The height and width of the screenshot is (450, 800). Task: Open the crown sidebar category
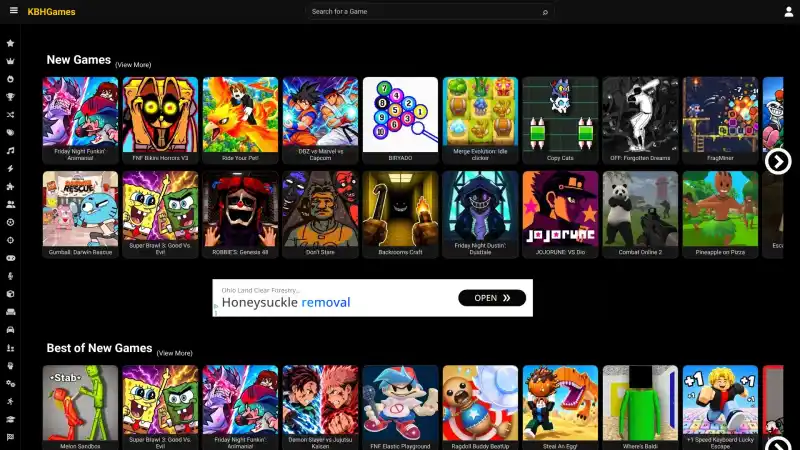coord(10,61)
